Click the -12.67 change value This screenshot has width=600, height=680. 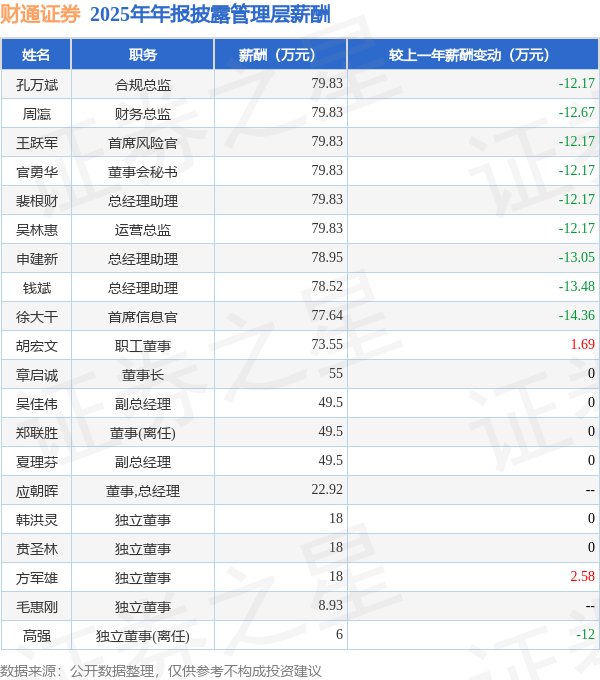coord(576,112)
